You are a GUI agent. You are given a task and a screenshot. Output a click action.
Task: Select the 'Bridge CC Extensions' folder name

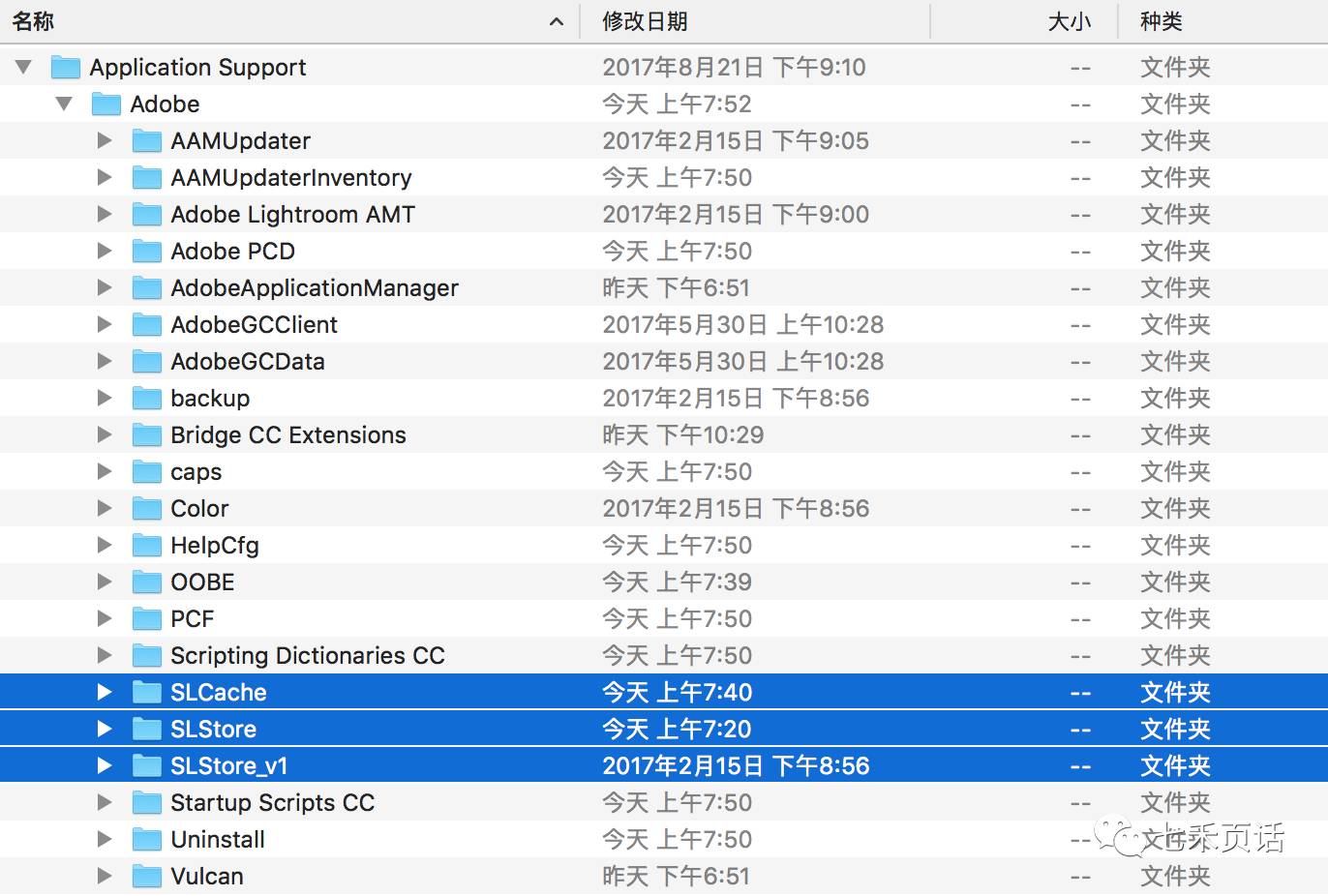tap(288, 434)
